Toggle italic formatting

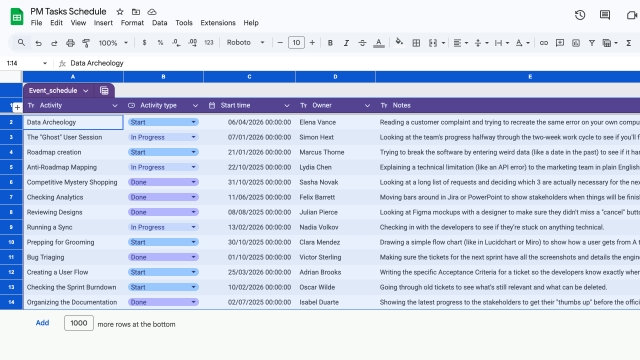346,43
